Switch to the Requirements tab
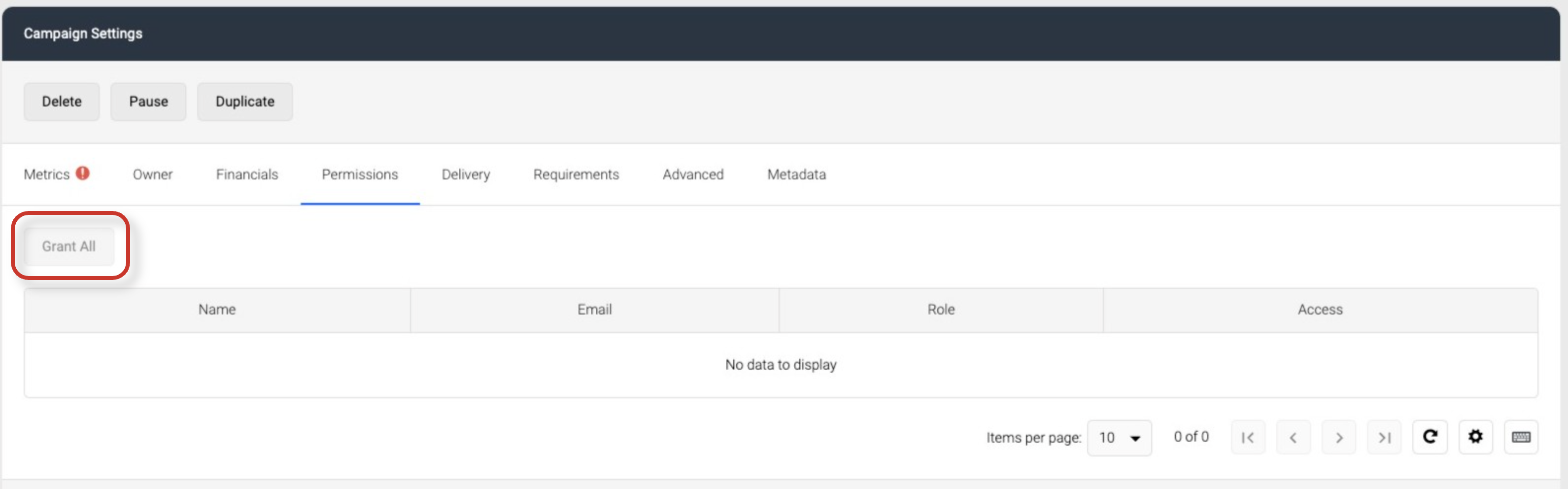This screenshot has height=489, width=1568. click(x=576, y=174)
